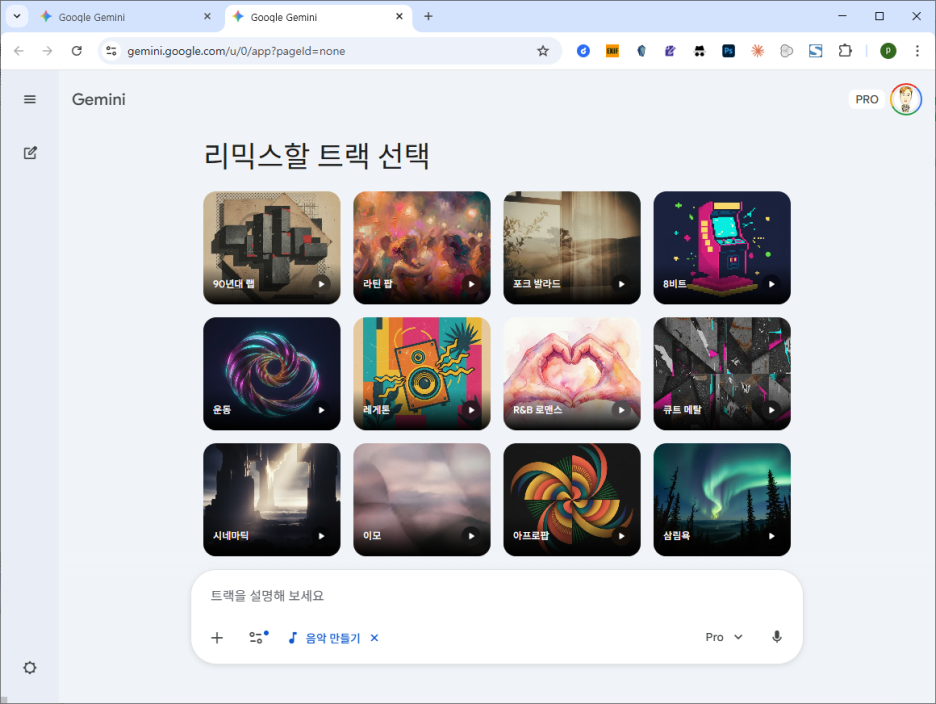Viewport: 936px width, 704px height.
Task: Start a new chat with pencil icon
Action: pyautogui.click(x=30, y=153)
